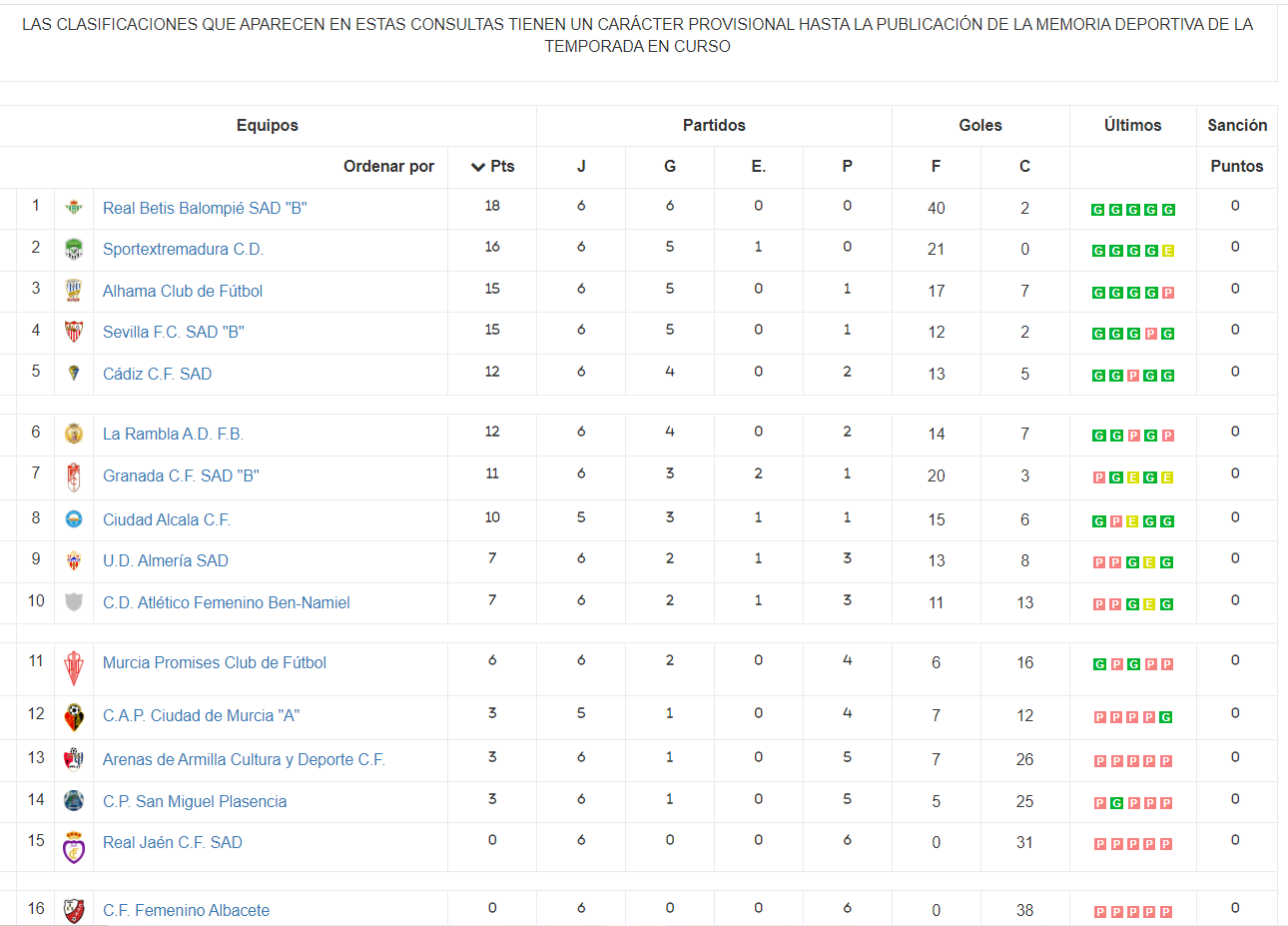Open La Rambla A.D. F.B. link
This screenshot has height=926, width=1288.
(x=173, y=434)
